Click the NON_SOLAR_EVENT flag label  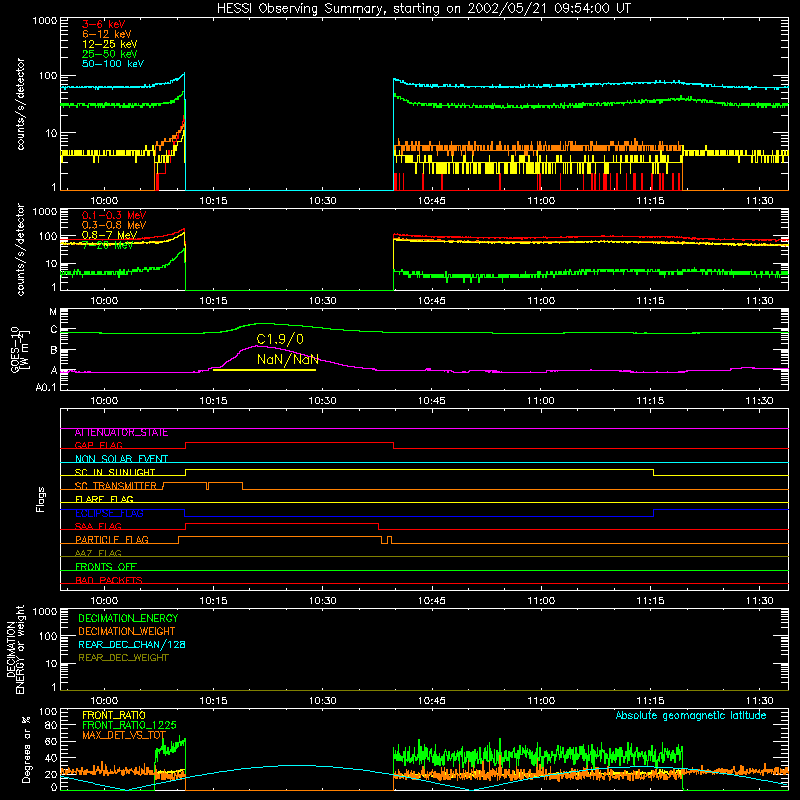click(x=121, y=459)
